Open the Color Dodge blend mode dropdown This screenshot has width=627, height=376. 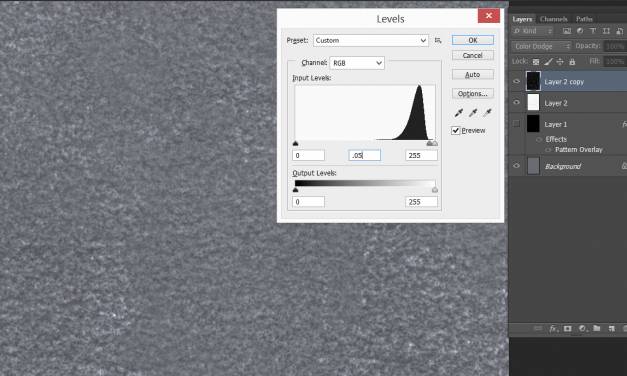541,46
